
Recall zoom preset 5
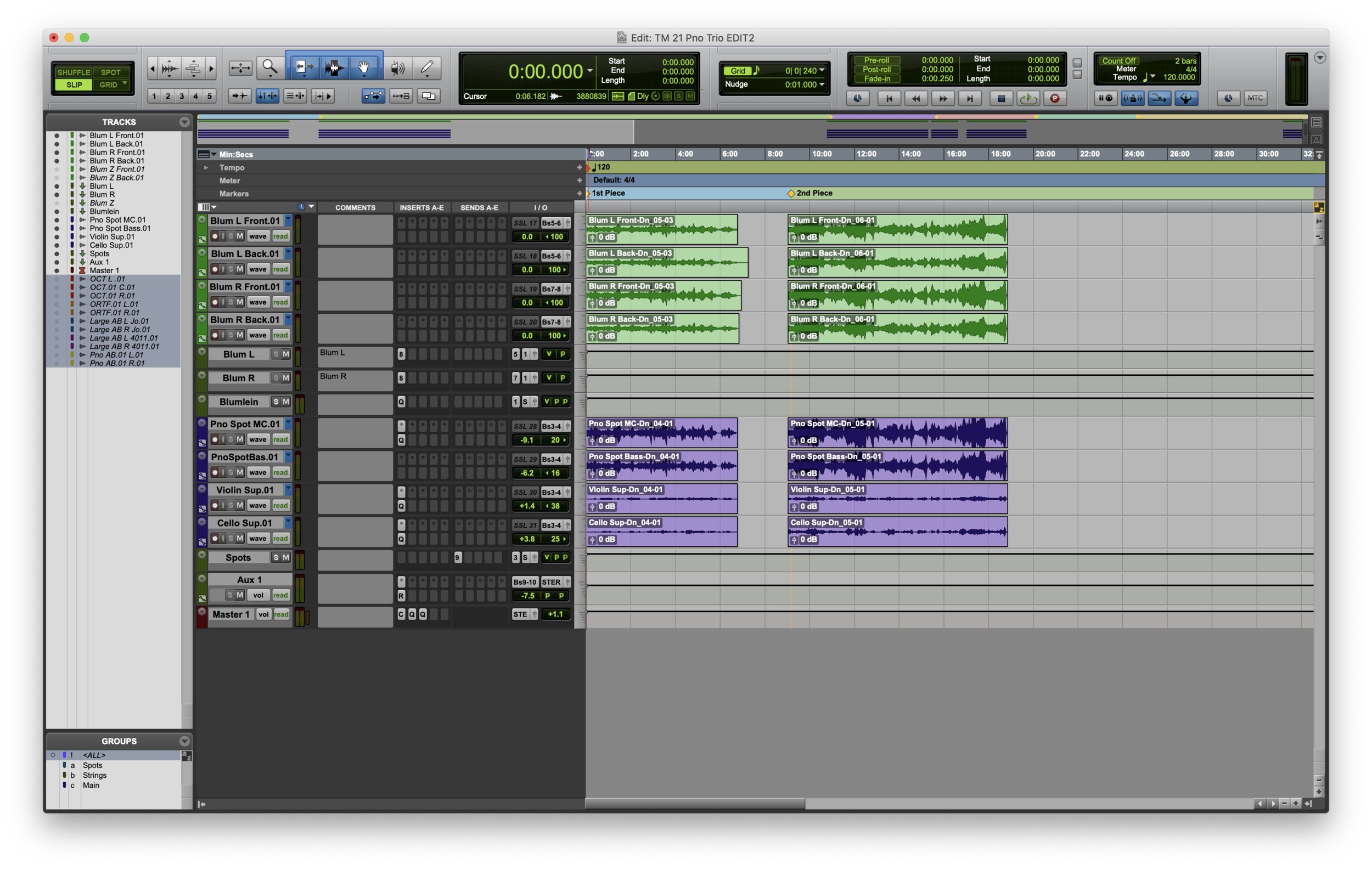209,95
